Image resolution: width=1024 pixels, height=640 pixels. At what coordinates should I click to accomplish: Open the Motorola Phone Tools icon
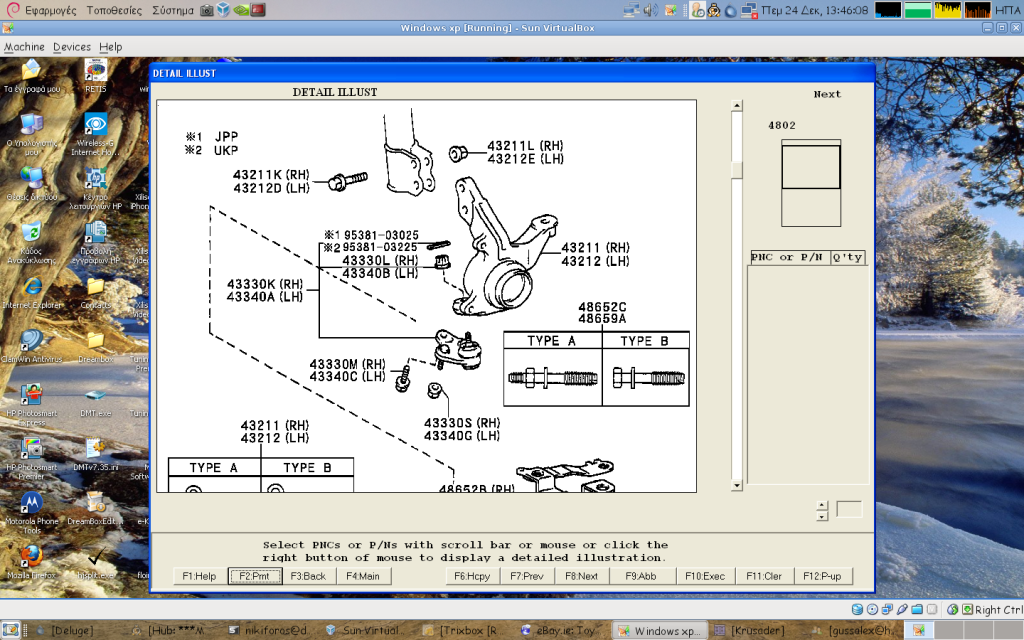(31, 513)
